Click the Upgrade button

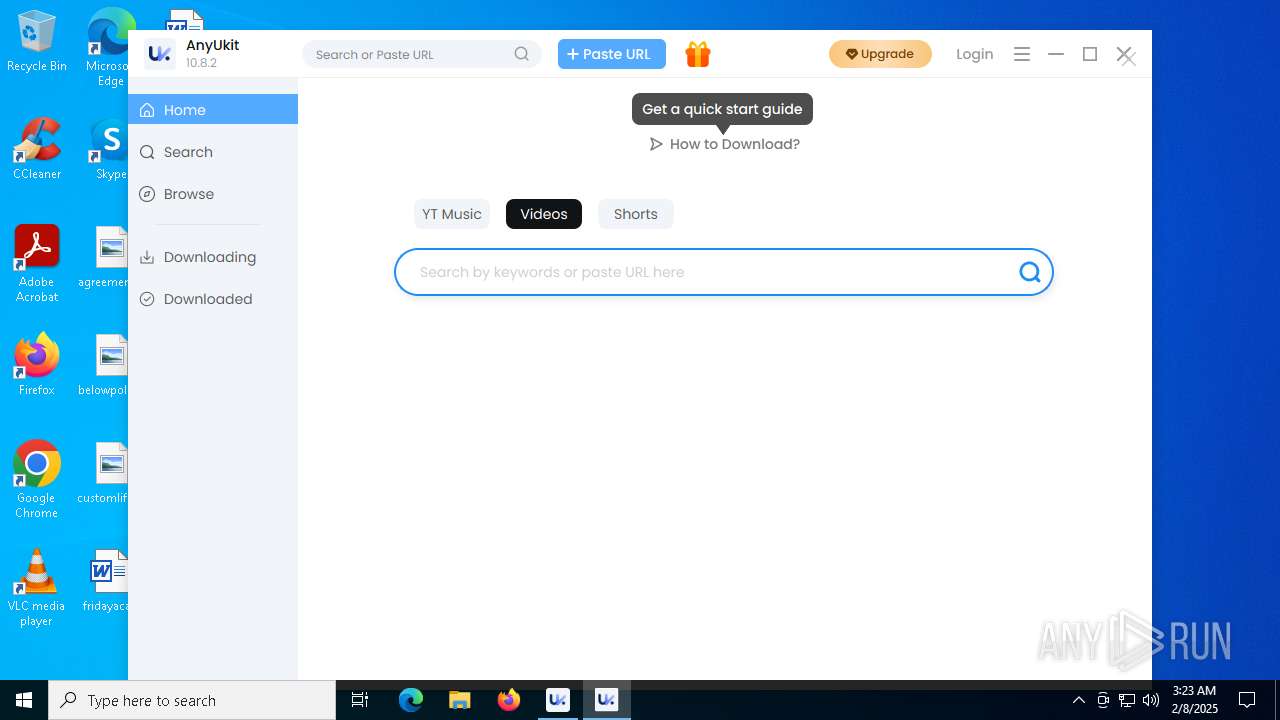(880, 54)
